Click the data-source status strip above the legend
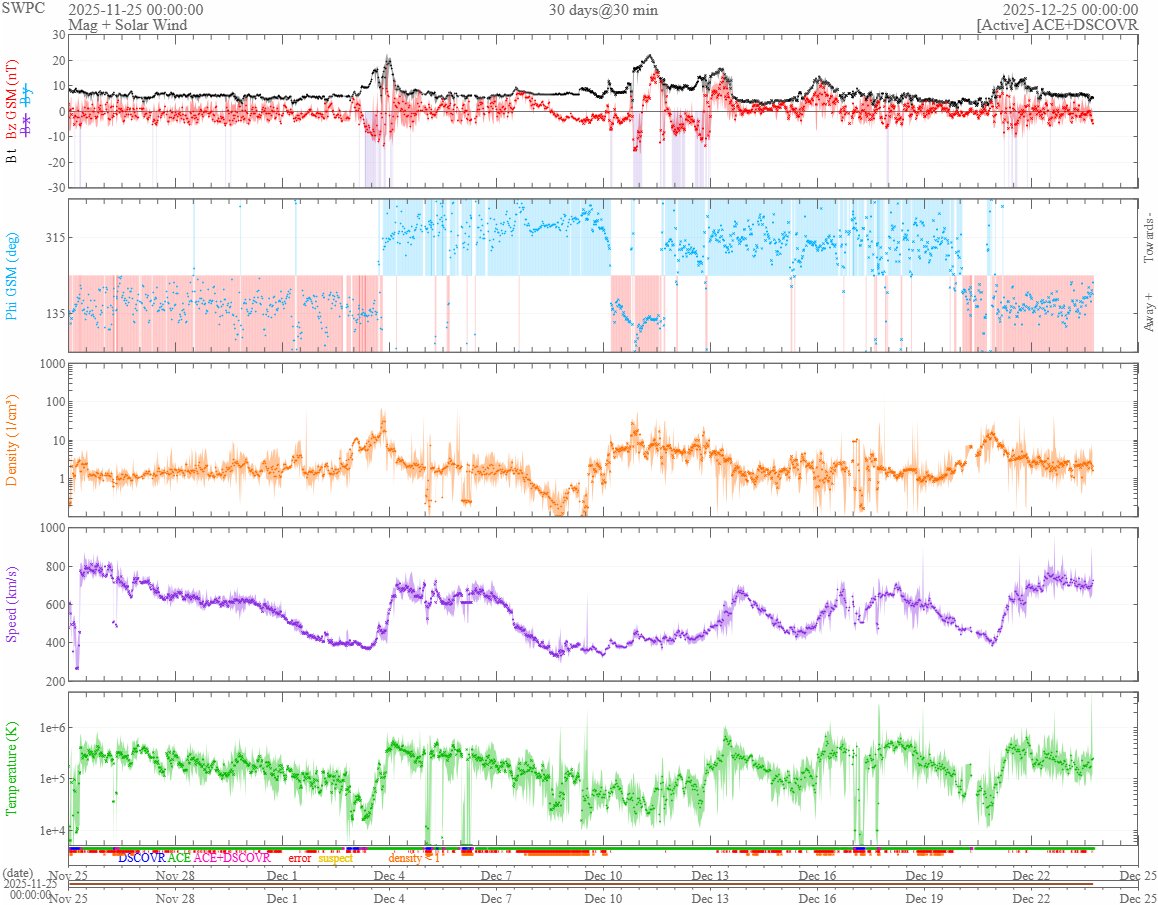Image resolution: width=1158 pixels, height=905 pixels. (580, 850)
